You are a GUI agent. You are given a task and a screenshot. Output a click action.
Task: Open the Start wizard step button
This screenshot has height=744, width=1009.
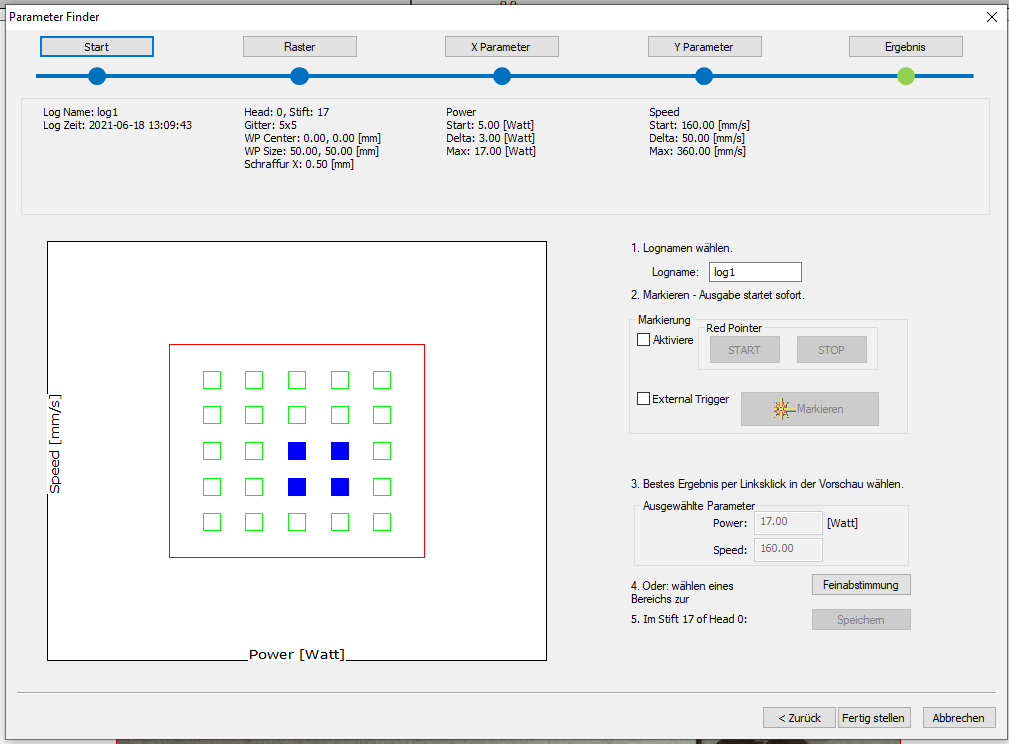pos(97,47)
